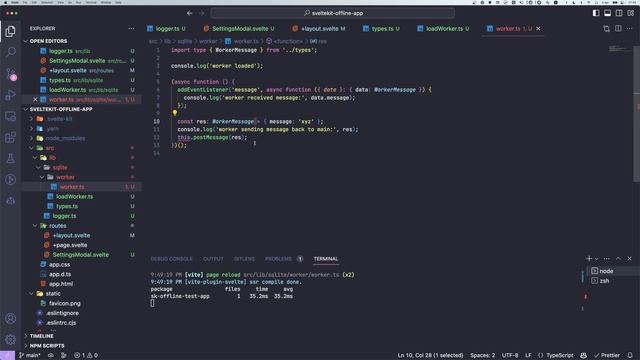Image resolution: width=640 pixels, height=360 pixels.
Task: Switch to the logger.ts editor tab
Action: coord(167,29)
